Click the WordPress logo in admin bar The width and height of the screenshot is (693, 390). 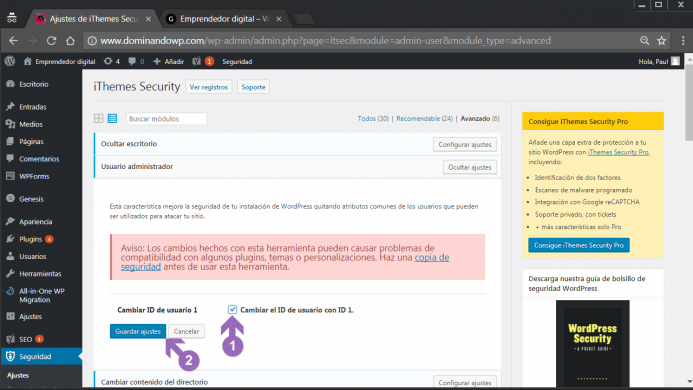click(x=10, y=61)
